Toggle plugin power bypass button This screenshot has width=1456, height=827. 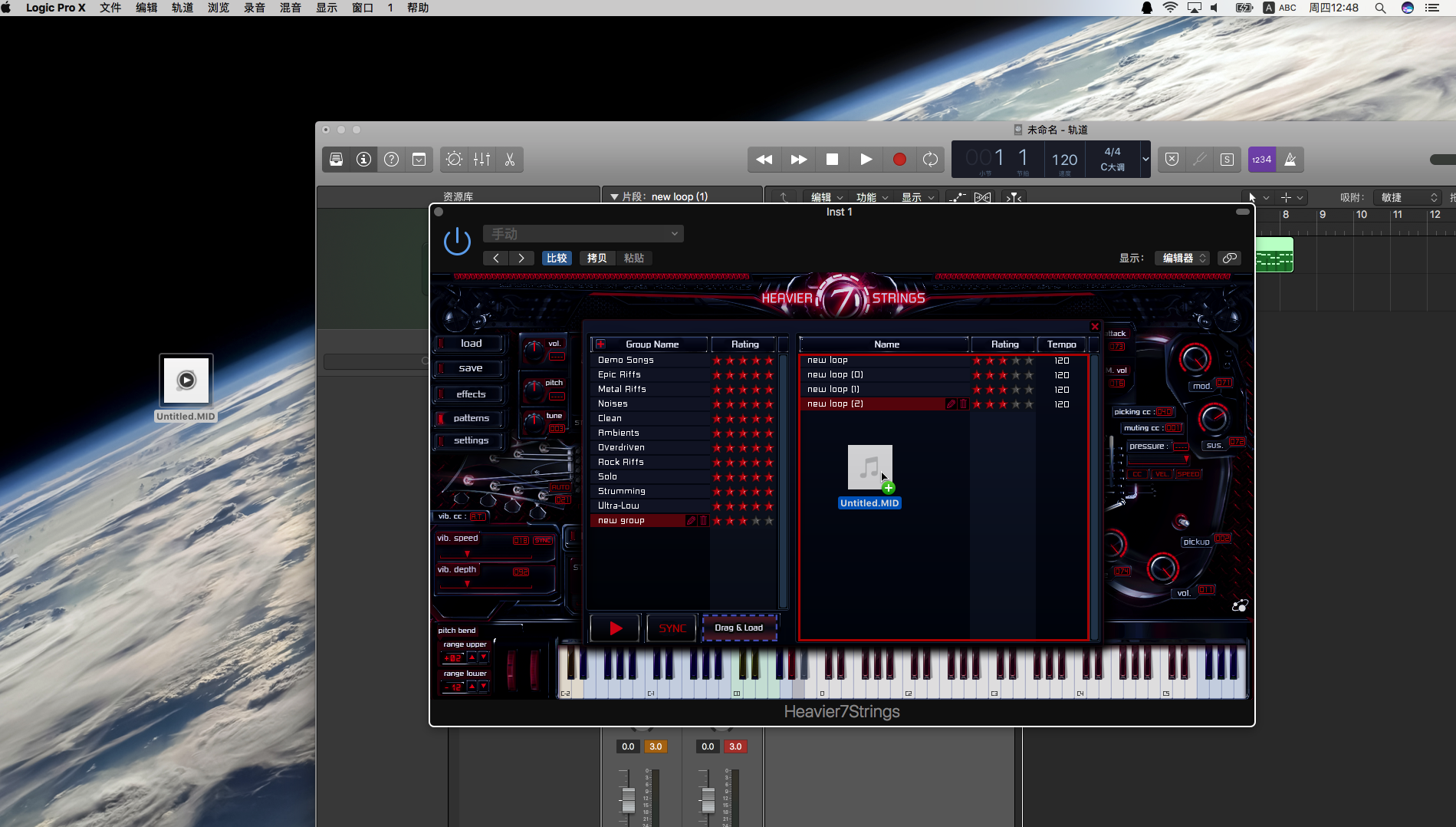tap(457, 241)
